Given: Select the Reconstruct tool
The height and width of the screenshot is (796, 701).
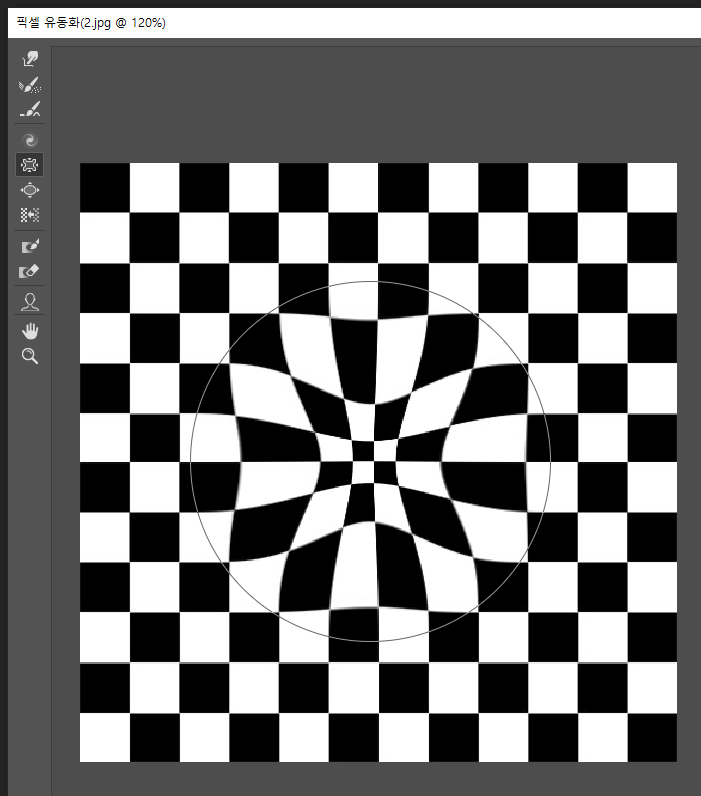Looking at the screenshot, I should click(x=30, y=85).
